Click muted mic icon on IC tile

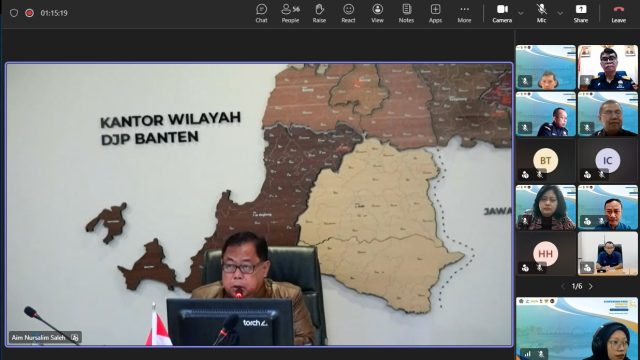pos(602,175)
